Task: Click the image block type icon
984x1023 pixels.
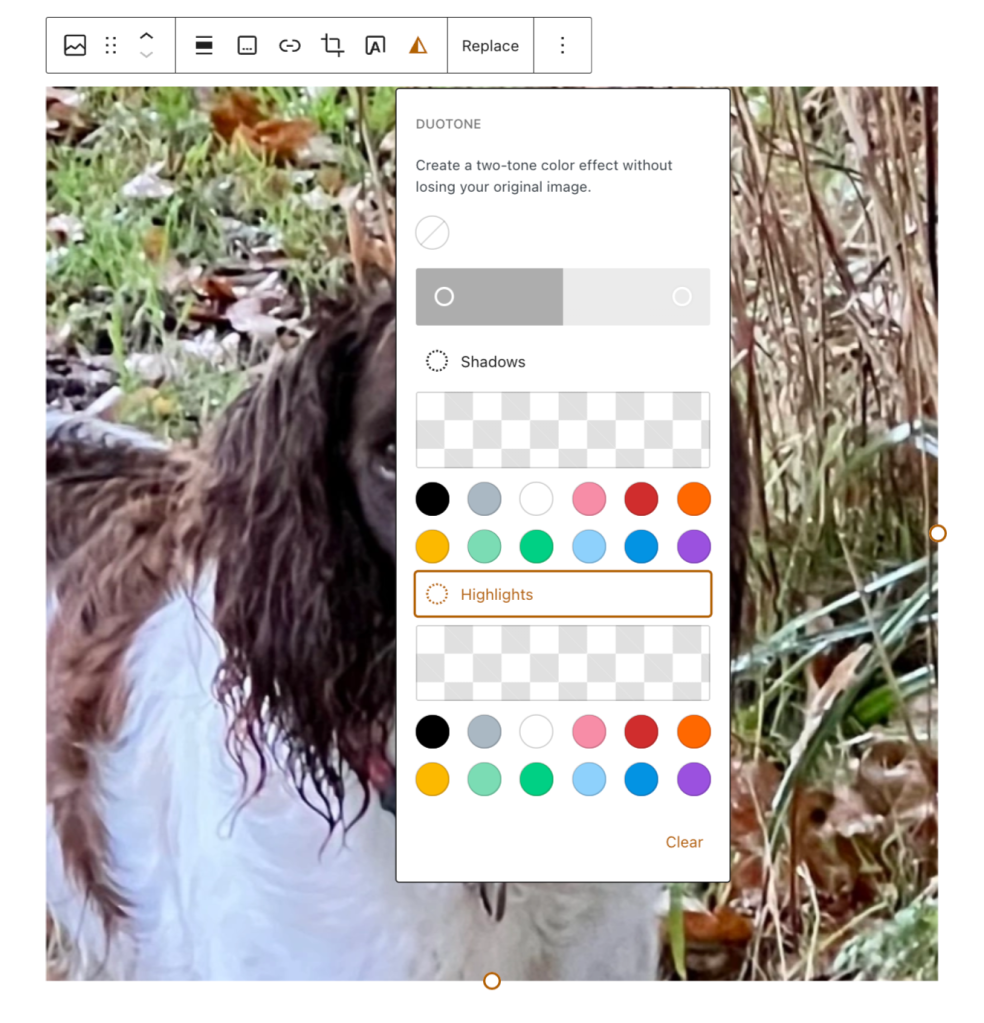Action: (75, 46)
